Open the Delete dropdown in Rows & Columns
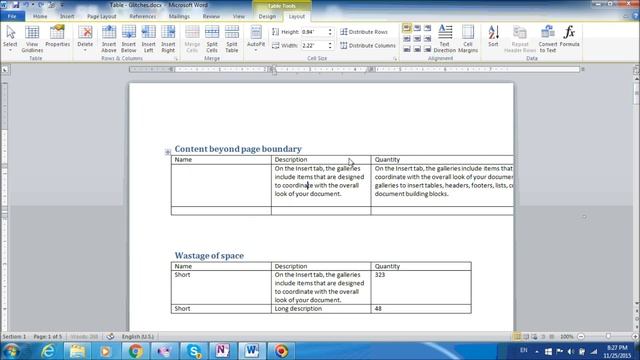The height and width of the screenshot is (360, 640). pos(85,38)
